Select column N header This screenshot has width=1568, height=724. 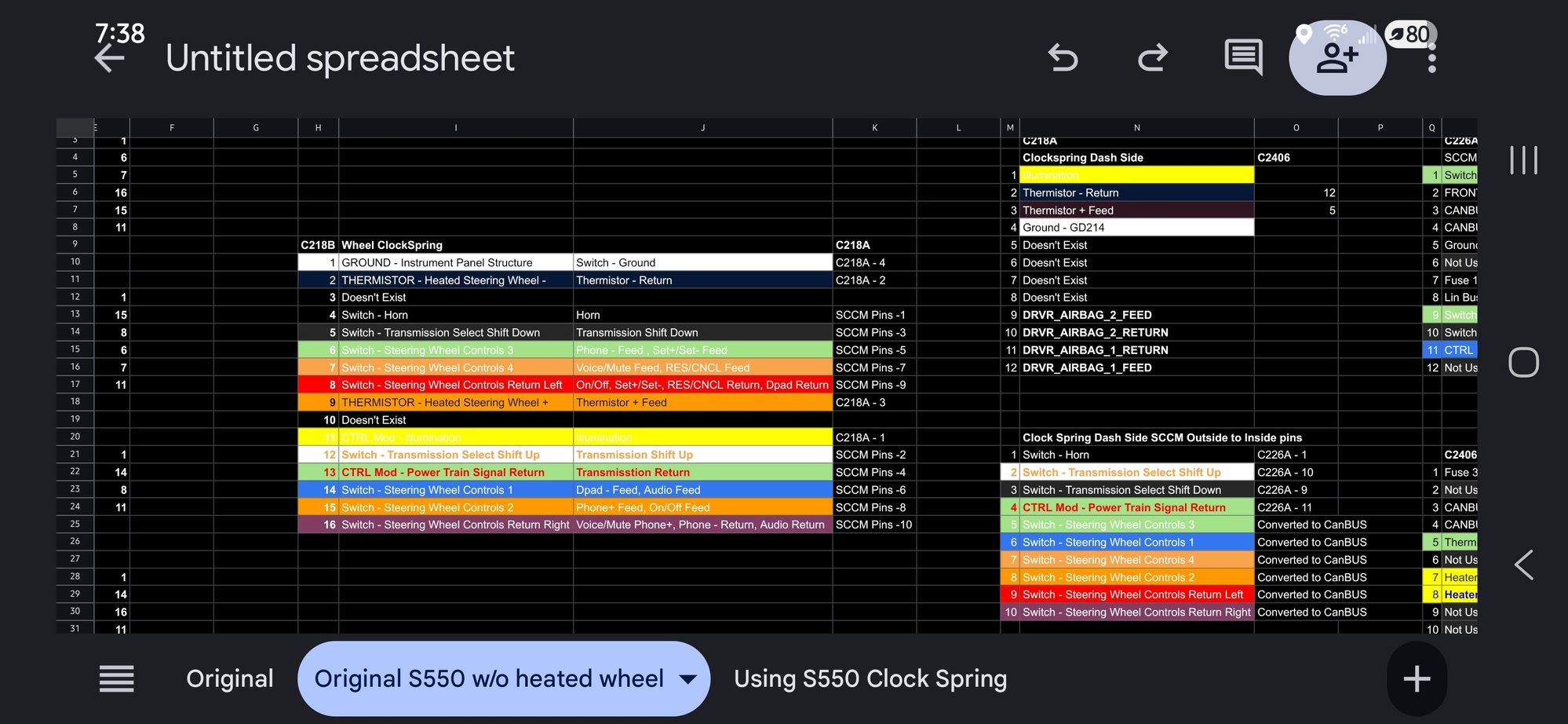click(1136, 127)
